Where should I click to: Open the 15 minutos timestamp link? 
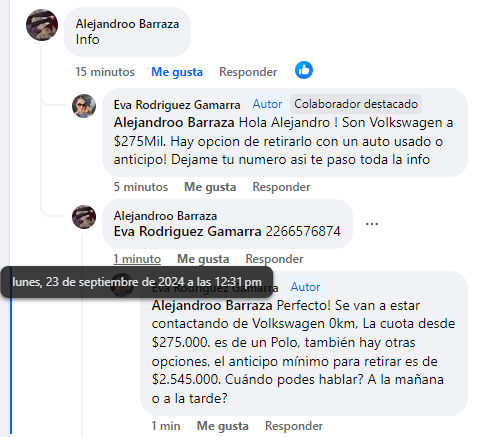[105, 72]
